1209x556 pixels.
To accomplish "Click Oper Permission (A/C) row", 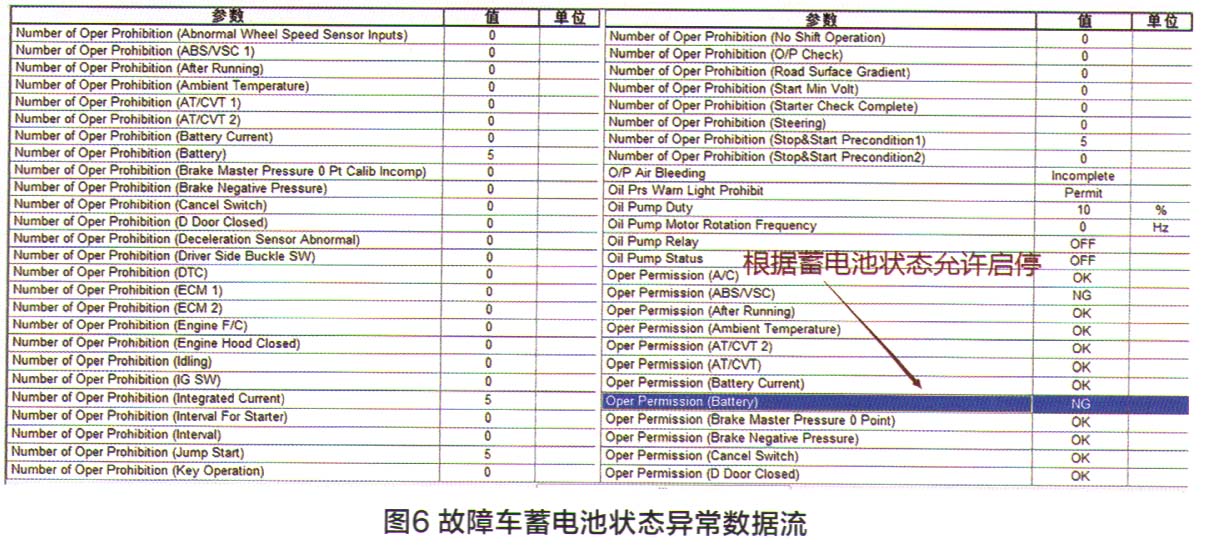I will point(897,276).
